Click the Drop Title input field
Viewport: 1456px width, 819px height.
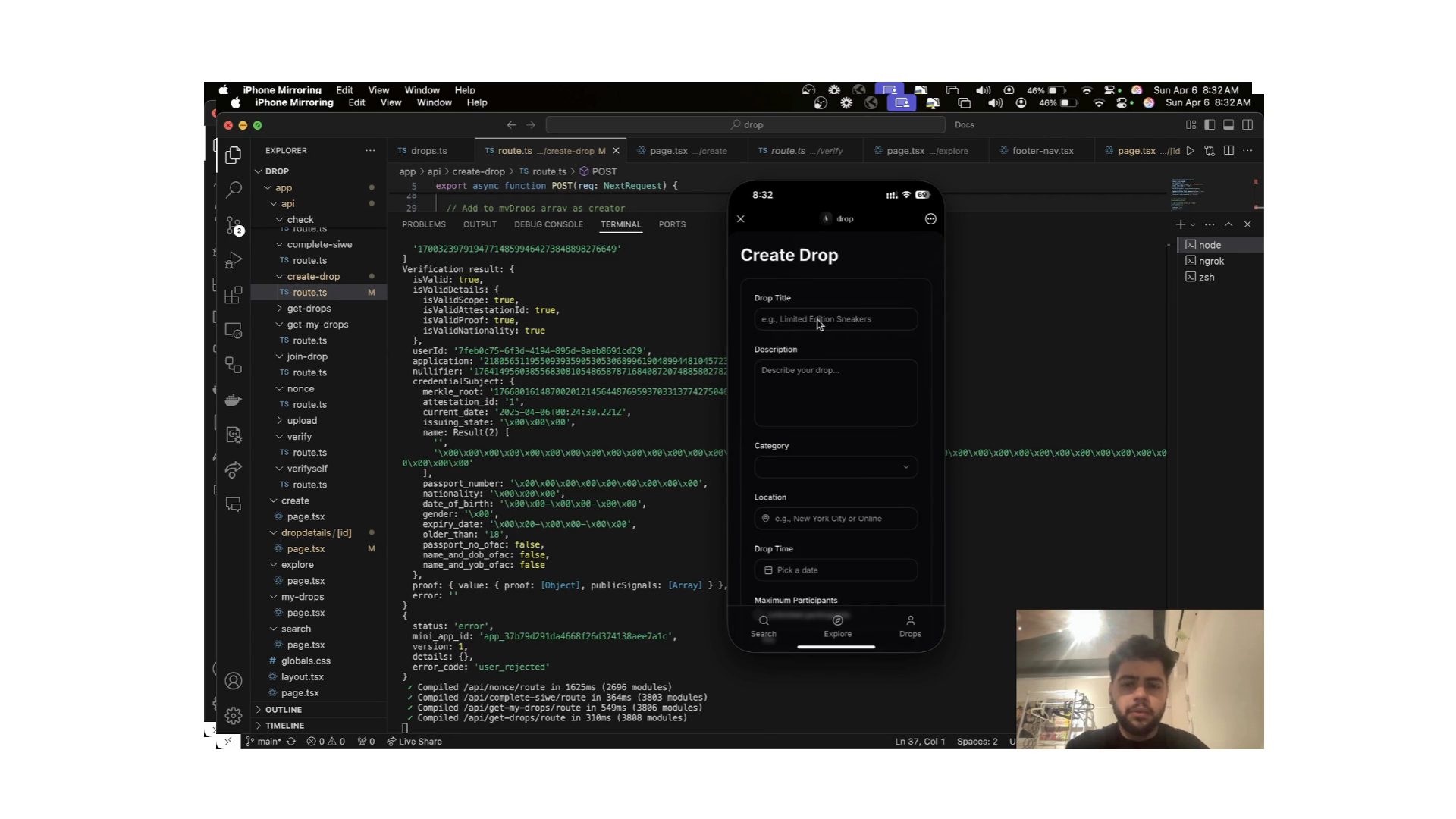pos(836,319)
